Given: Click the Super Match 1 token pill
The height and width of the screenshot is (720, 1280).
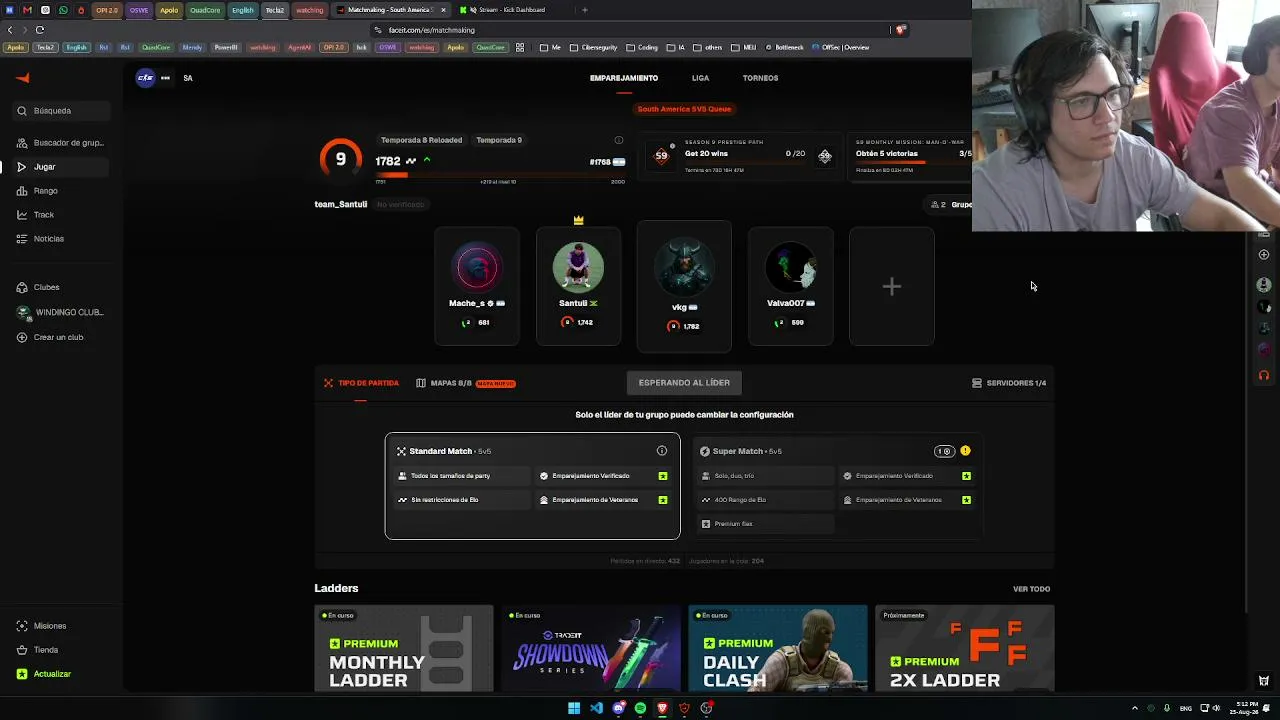Looking at the screenshot, I should 944,451.
